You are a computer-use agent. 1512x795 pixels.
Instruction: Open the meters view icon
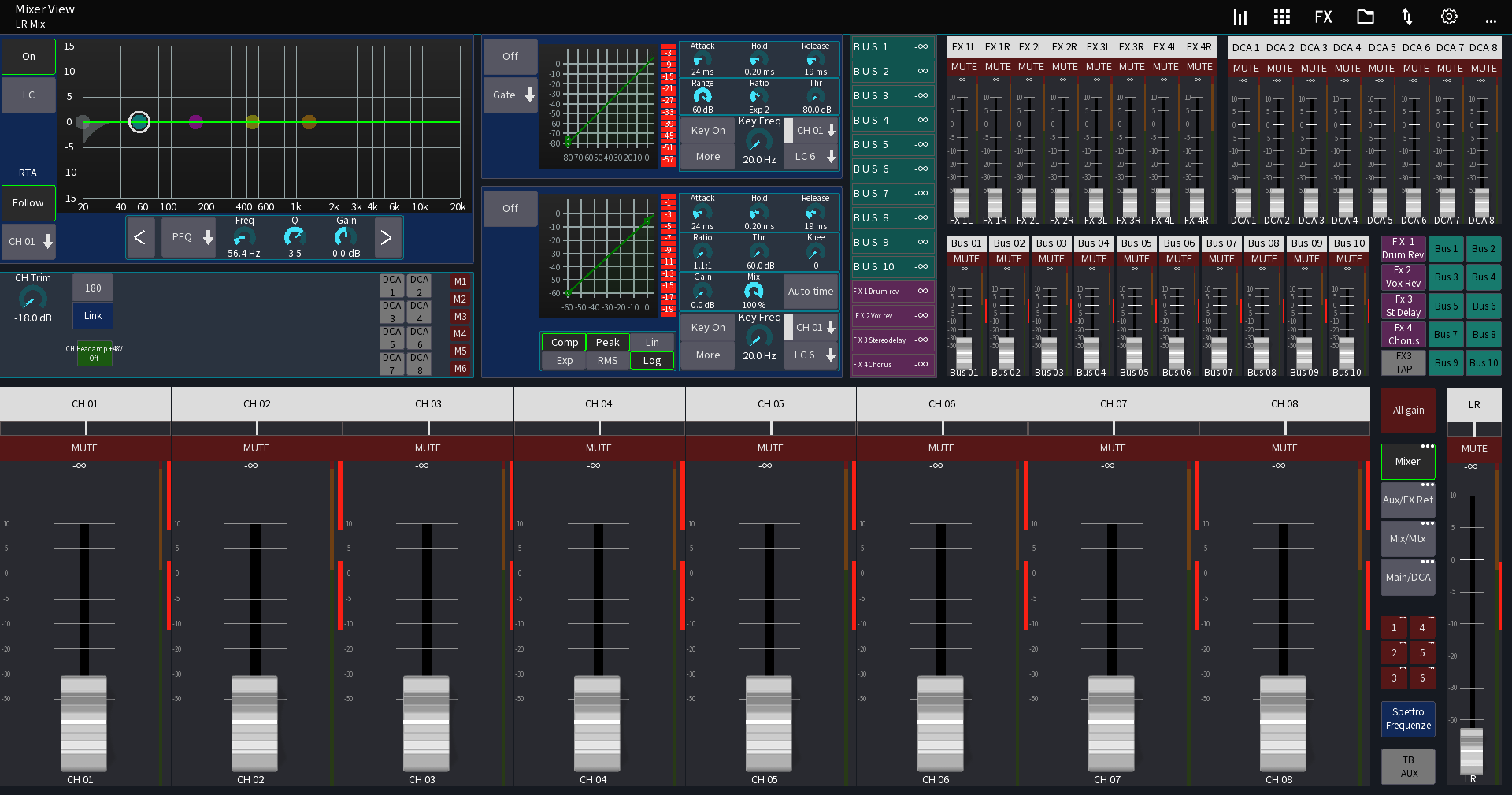tap(1240, 16)
